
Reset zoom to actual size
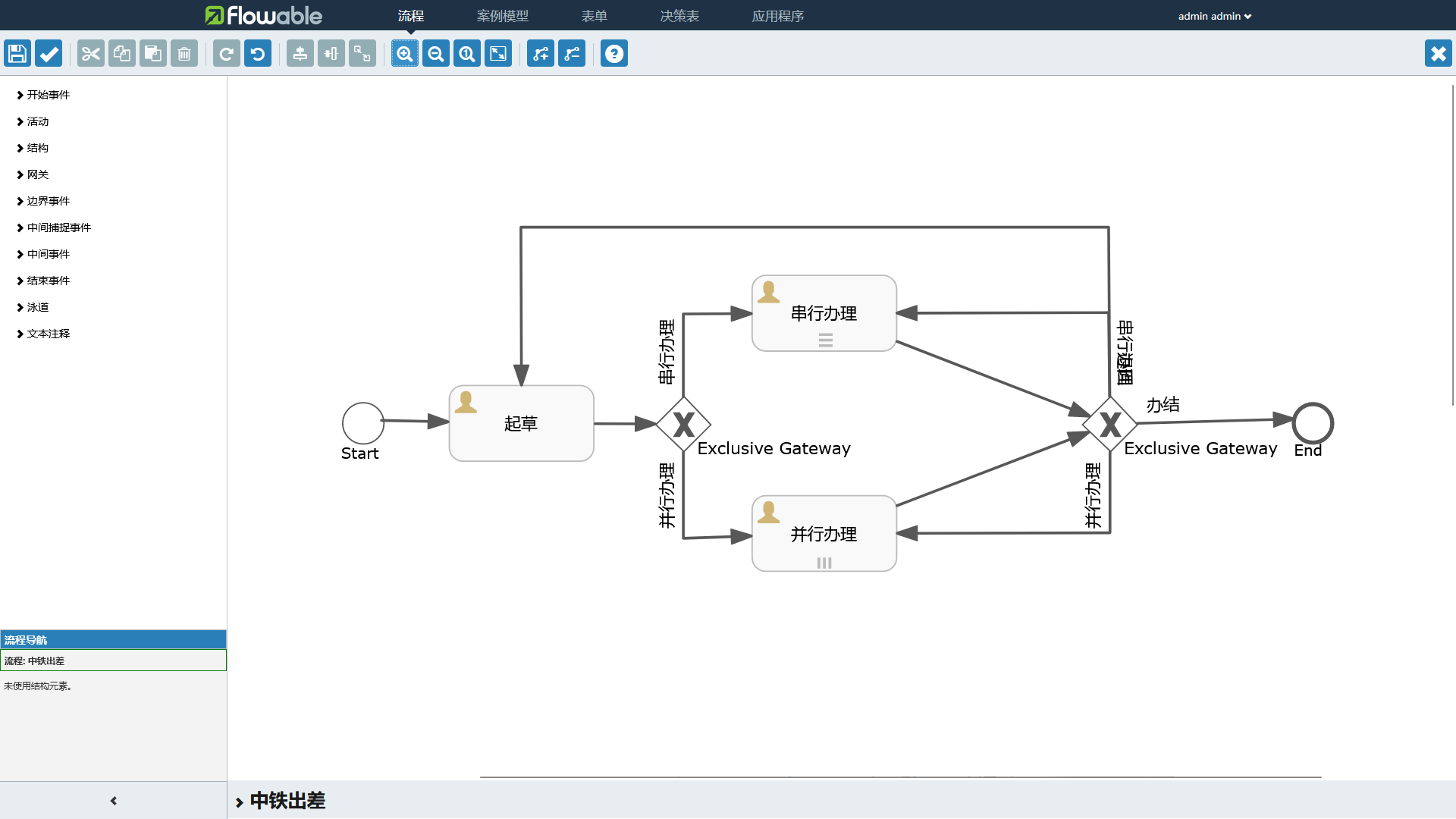point(467,54)
